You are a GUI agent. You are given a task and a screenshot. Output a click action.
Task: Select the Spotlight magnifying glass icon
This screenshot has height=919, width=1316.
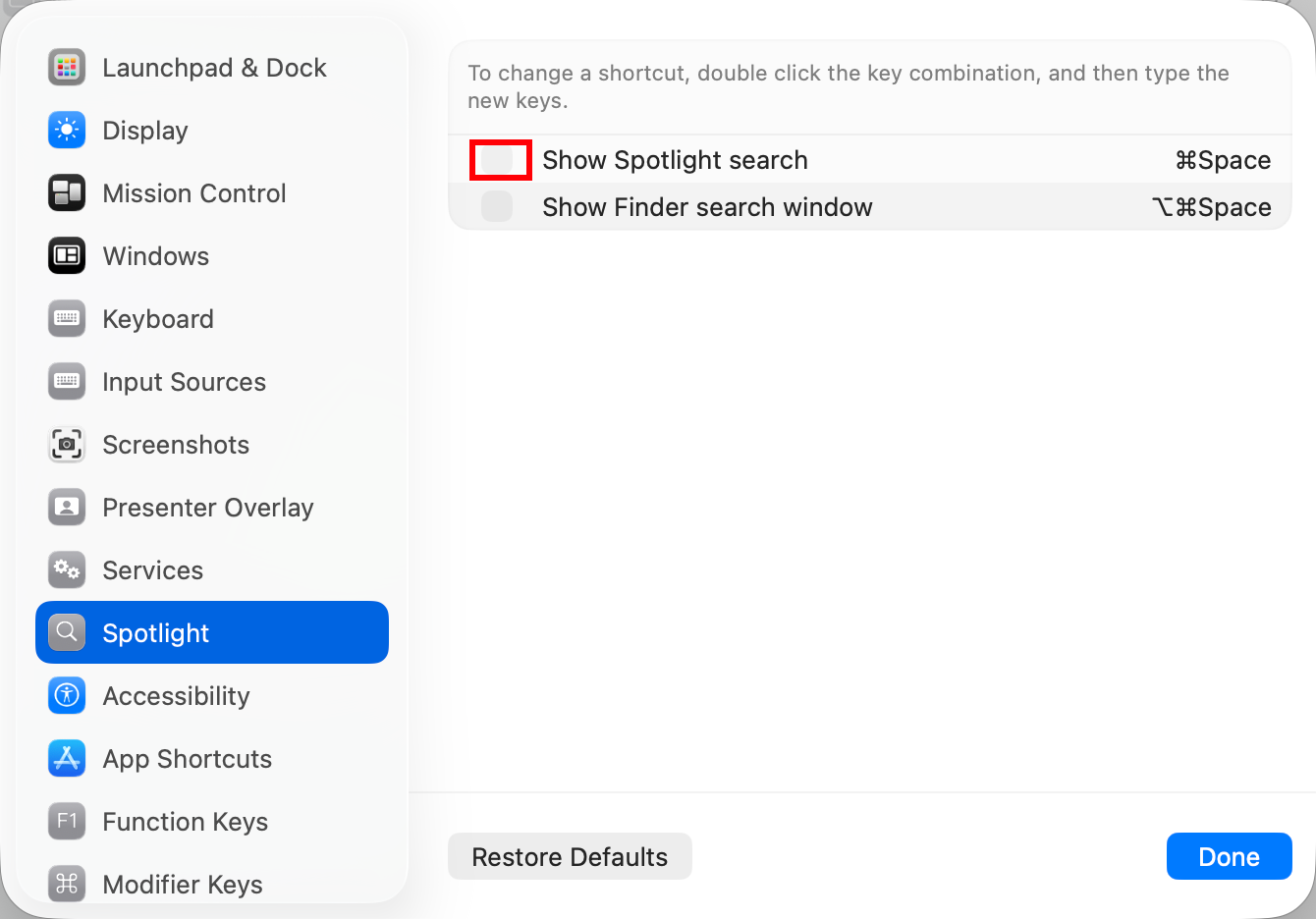66,632
